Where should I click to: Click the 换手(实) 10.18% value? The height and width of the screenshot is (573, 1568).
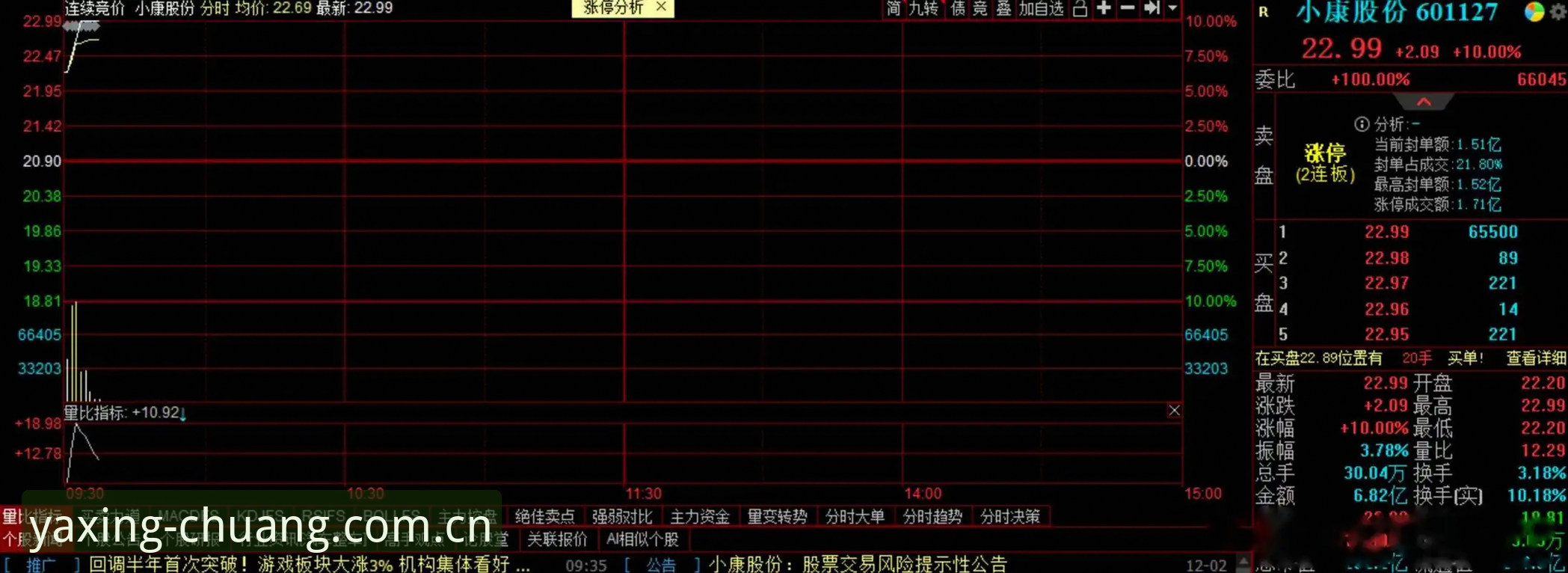coord(1537,495)
